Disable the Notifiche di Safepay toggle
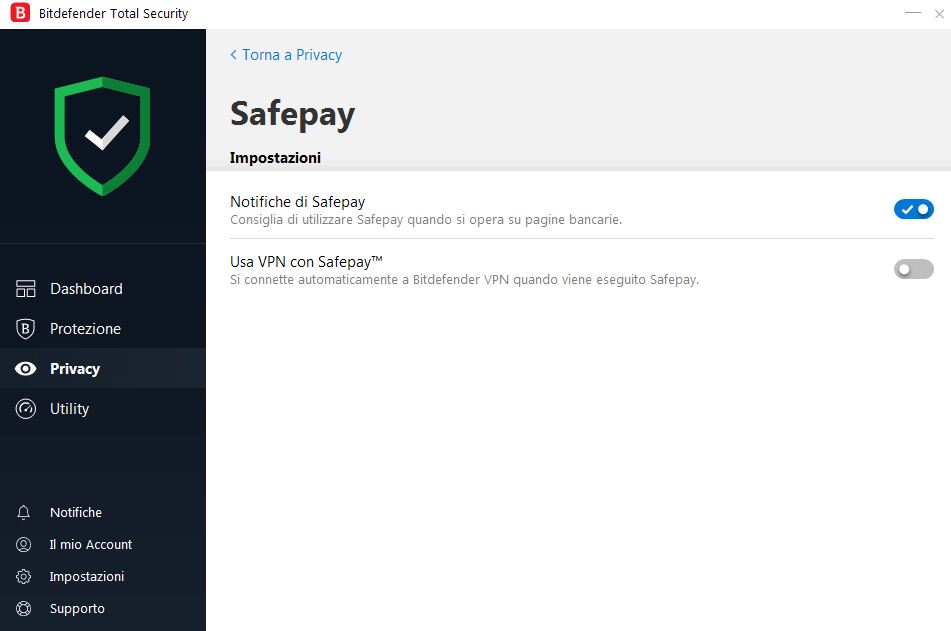 [x=913, y=209]
